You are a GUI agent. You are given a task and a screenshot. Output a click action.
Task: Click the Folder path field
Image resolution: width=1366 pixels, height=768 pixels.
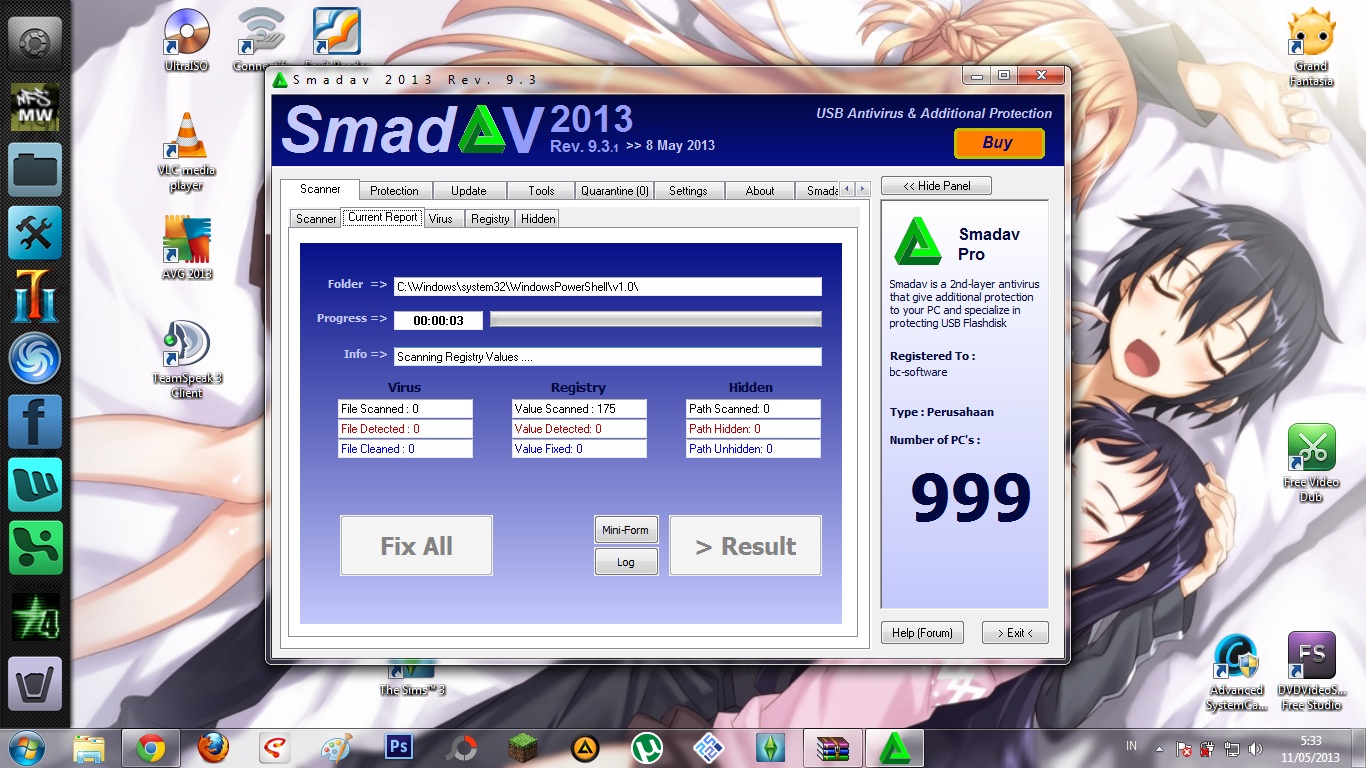coord(607,287)
